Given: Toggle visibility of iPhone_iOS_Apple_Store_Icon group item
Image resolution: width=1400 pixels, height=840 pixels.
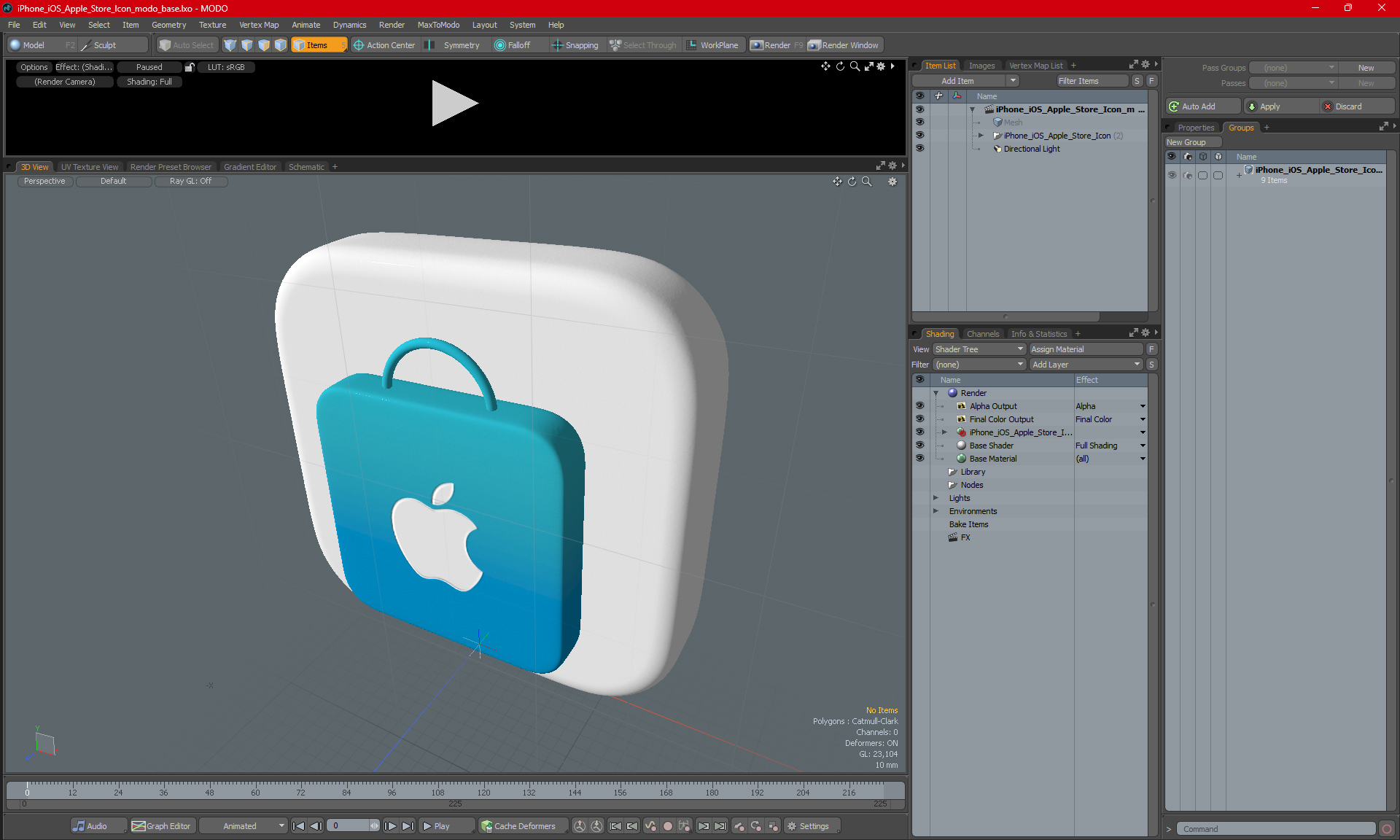Looking at the screenshot, I should tap(919, 135).
